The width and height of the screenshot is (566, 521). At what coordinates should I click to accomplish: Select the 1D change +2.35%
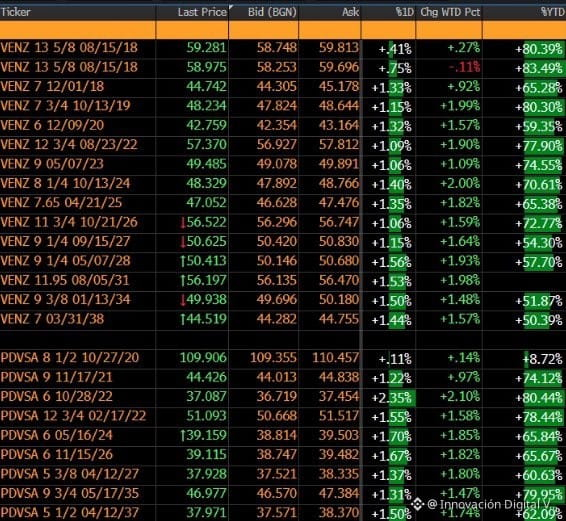[x=392, y=398]
